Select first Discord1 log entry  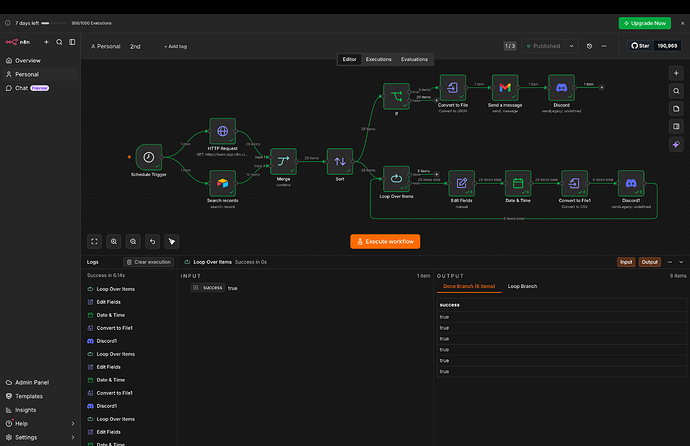(106, 341)
